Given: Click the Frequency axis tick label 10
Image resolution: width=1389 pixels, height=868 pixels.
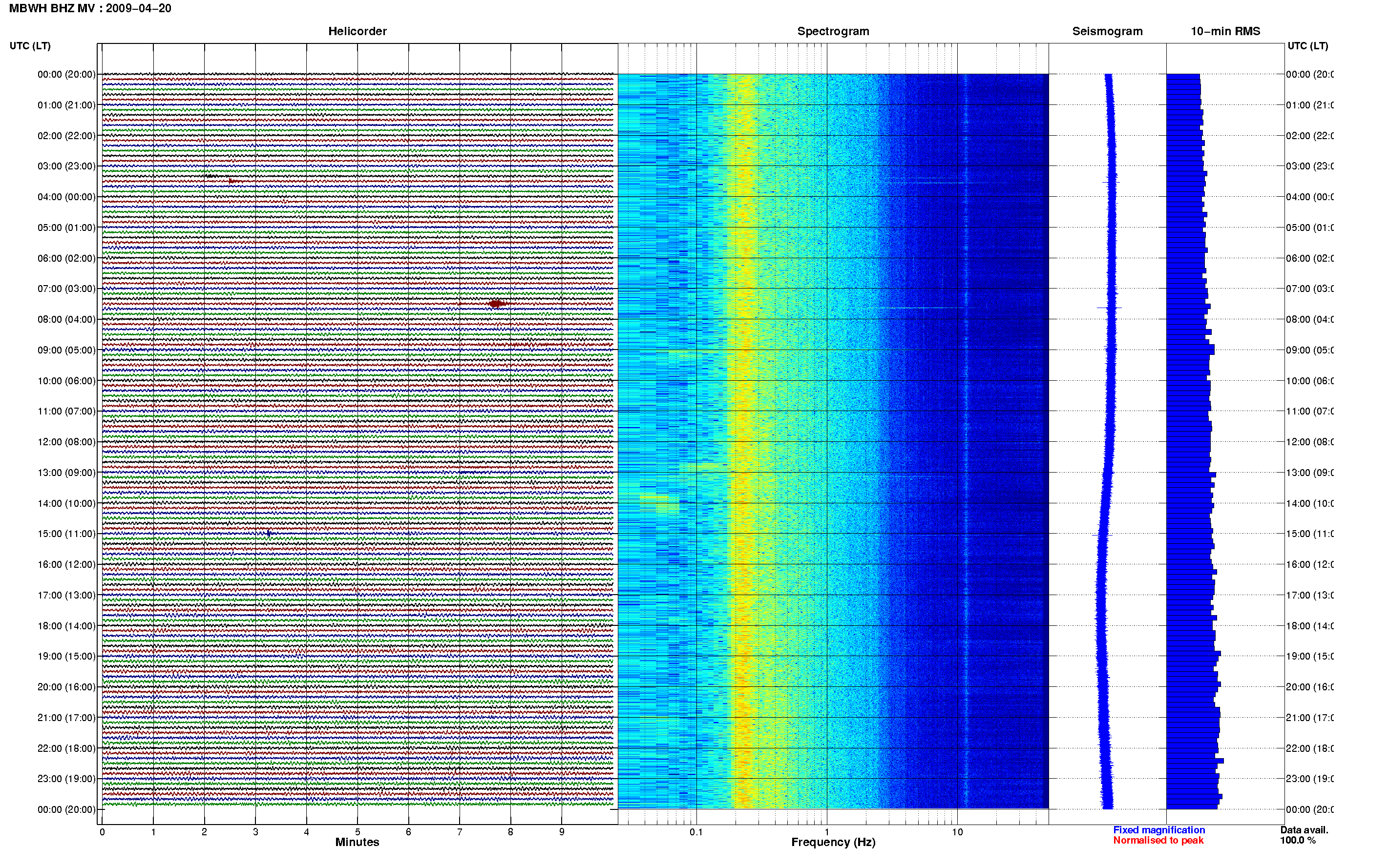Looking at the screenshot, I should click(957, 832).
